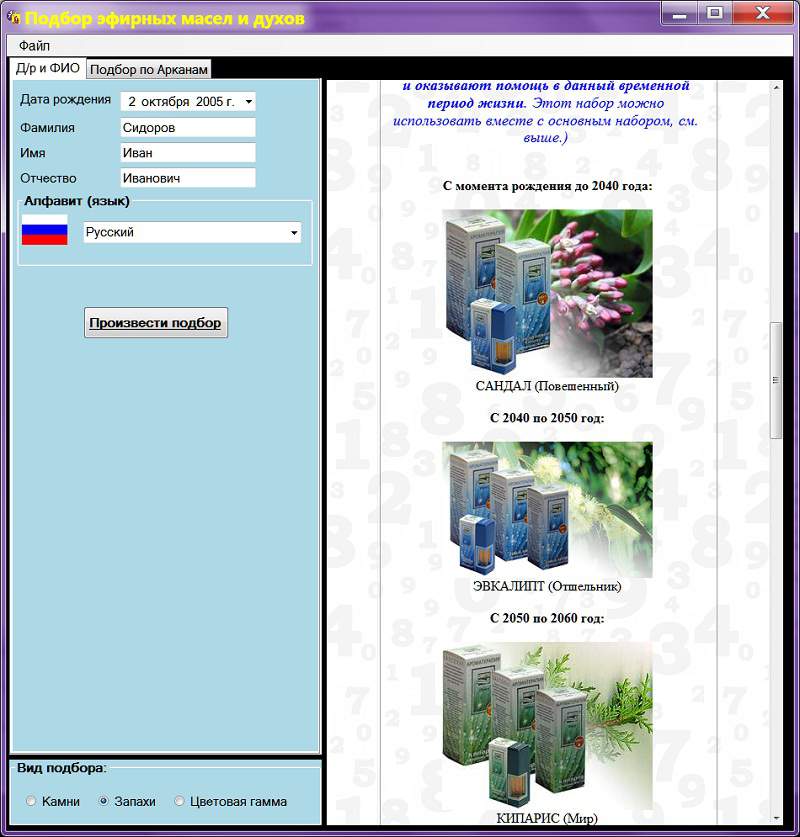Viewport: 800px width, 837px height.
Task: Click the scrollbar up arrow in results
Action: (776, 86)
